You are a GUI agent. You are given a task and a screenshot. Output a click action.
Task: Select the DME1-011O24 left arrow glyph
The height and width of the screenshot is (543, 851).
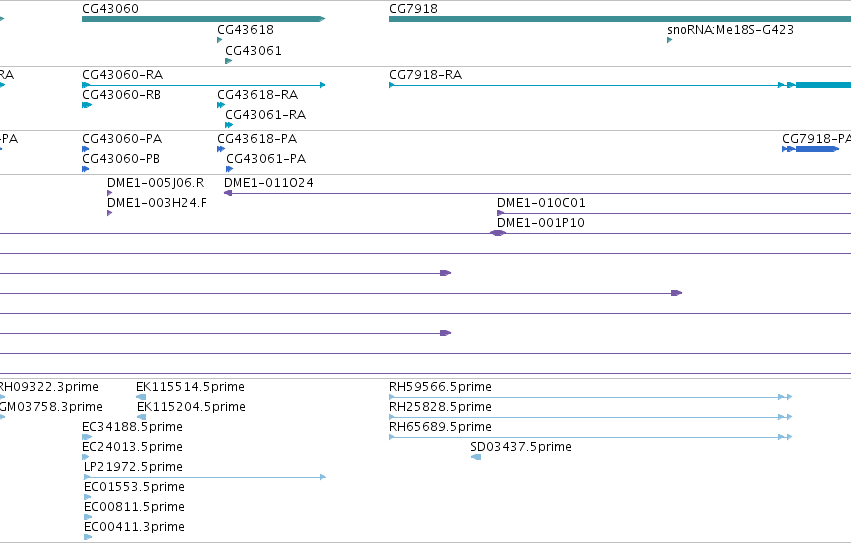pyautogui.click(x=228, y=193)
